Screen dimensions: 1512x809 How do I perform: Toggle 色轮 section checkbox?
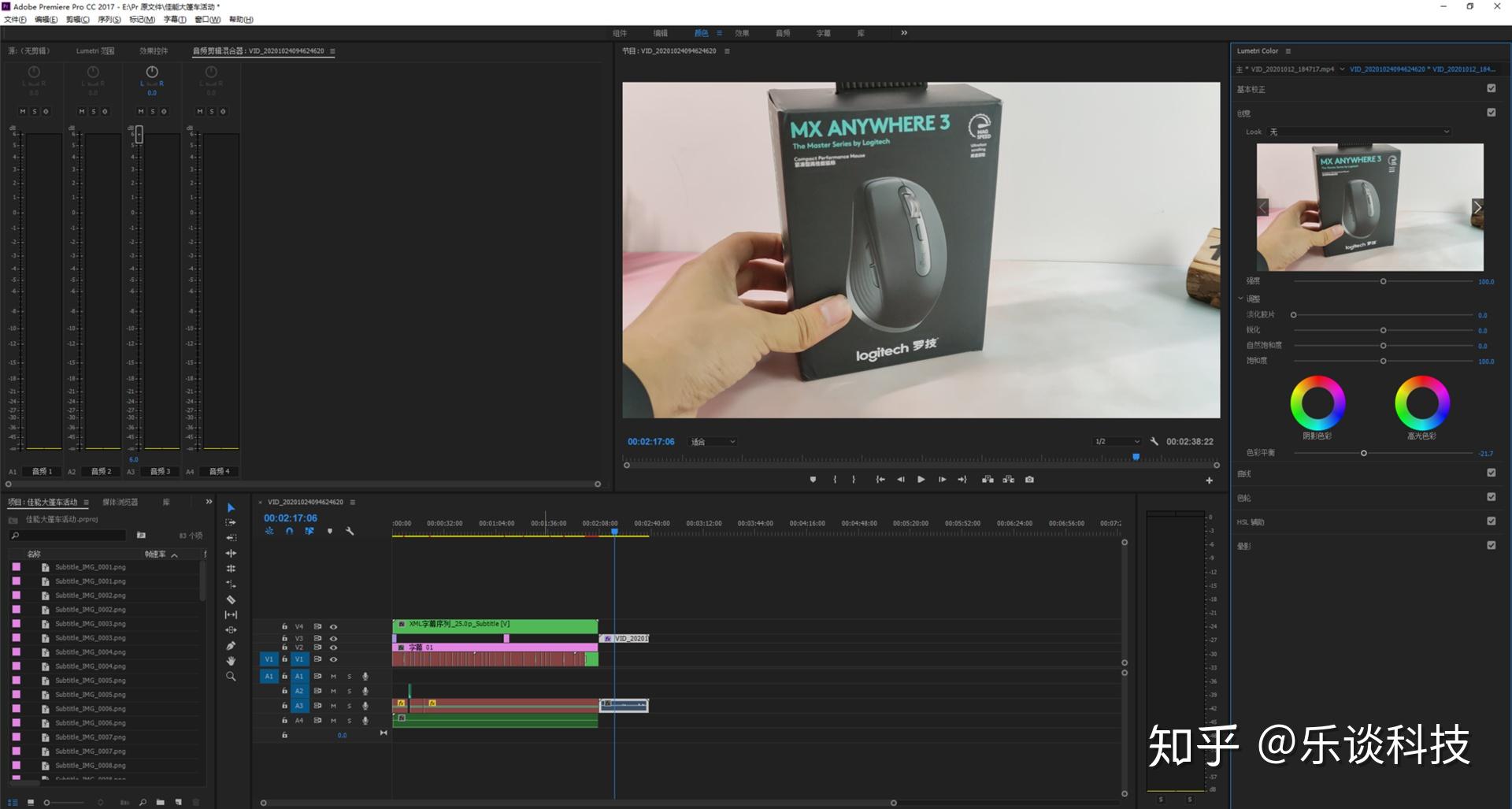tap(1492, 497)
